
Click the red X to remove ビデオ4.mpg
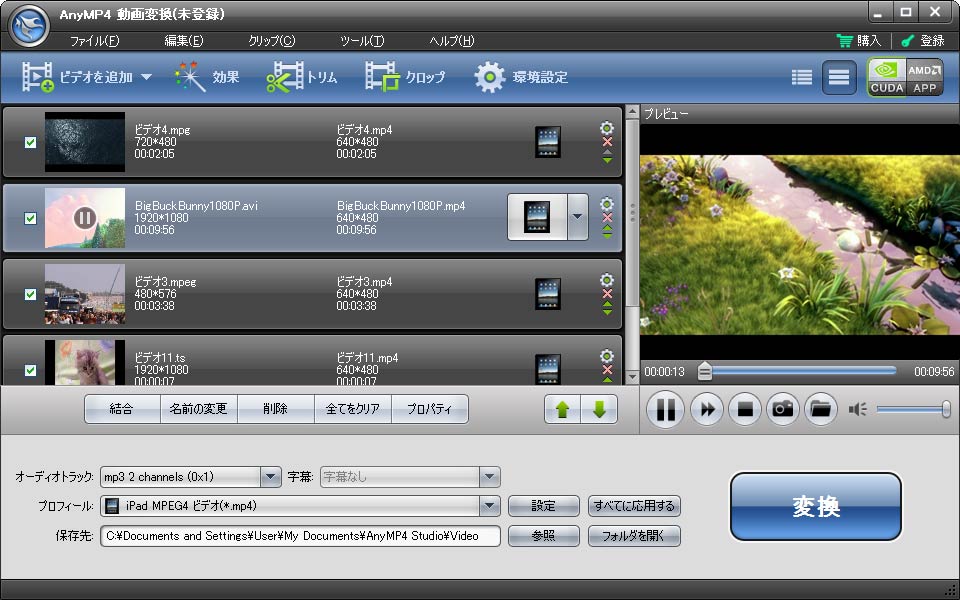607,142
